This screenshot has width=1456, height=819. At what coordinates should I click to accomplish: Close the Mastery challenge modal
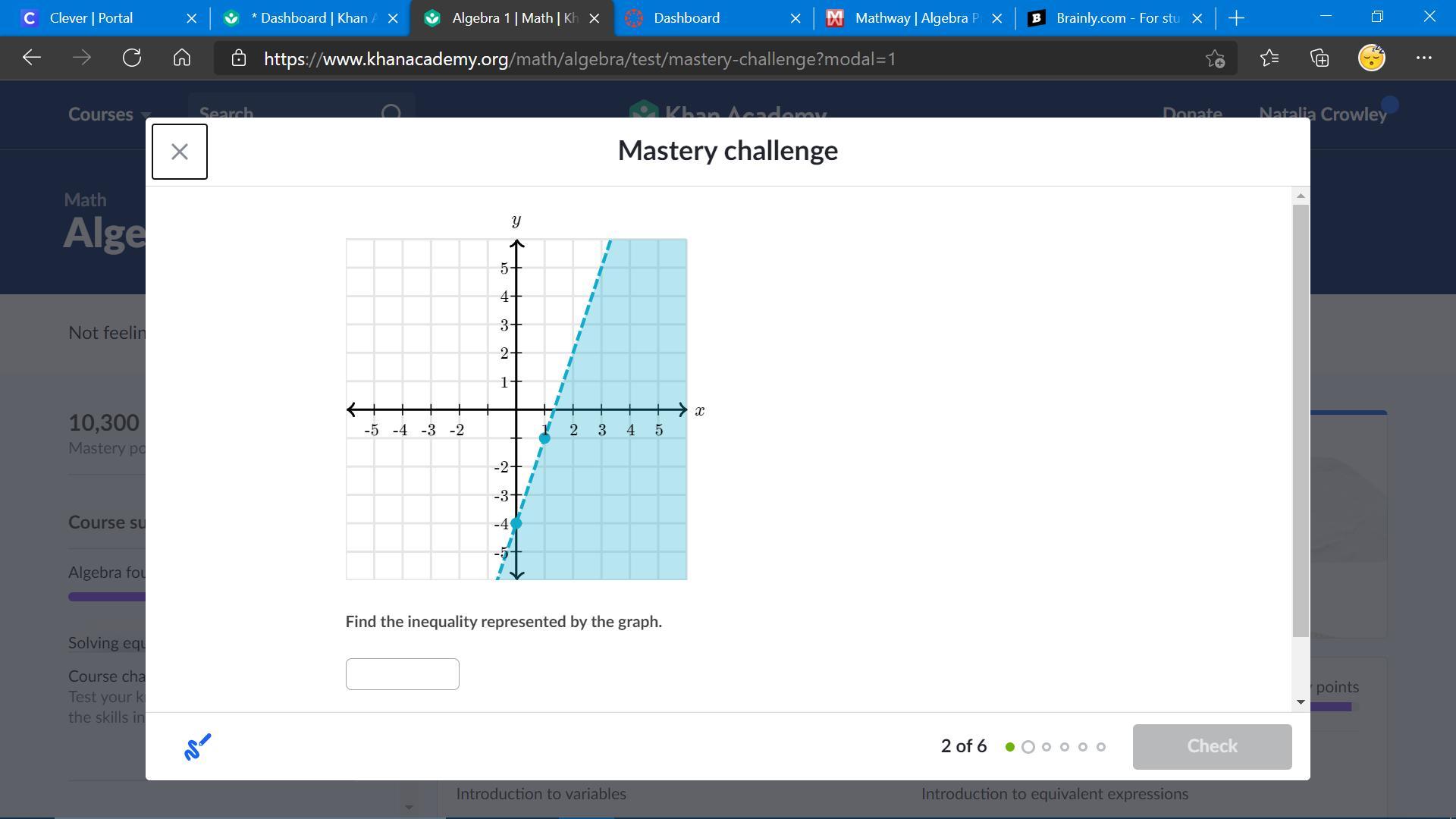[180, 152]
